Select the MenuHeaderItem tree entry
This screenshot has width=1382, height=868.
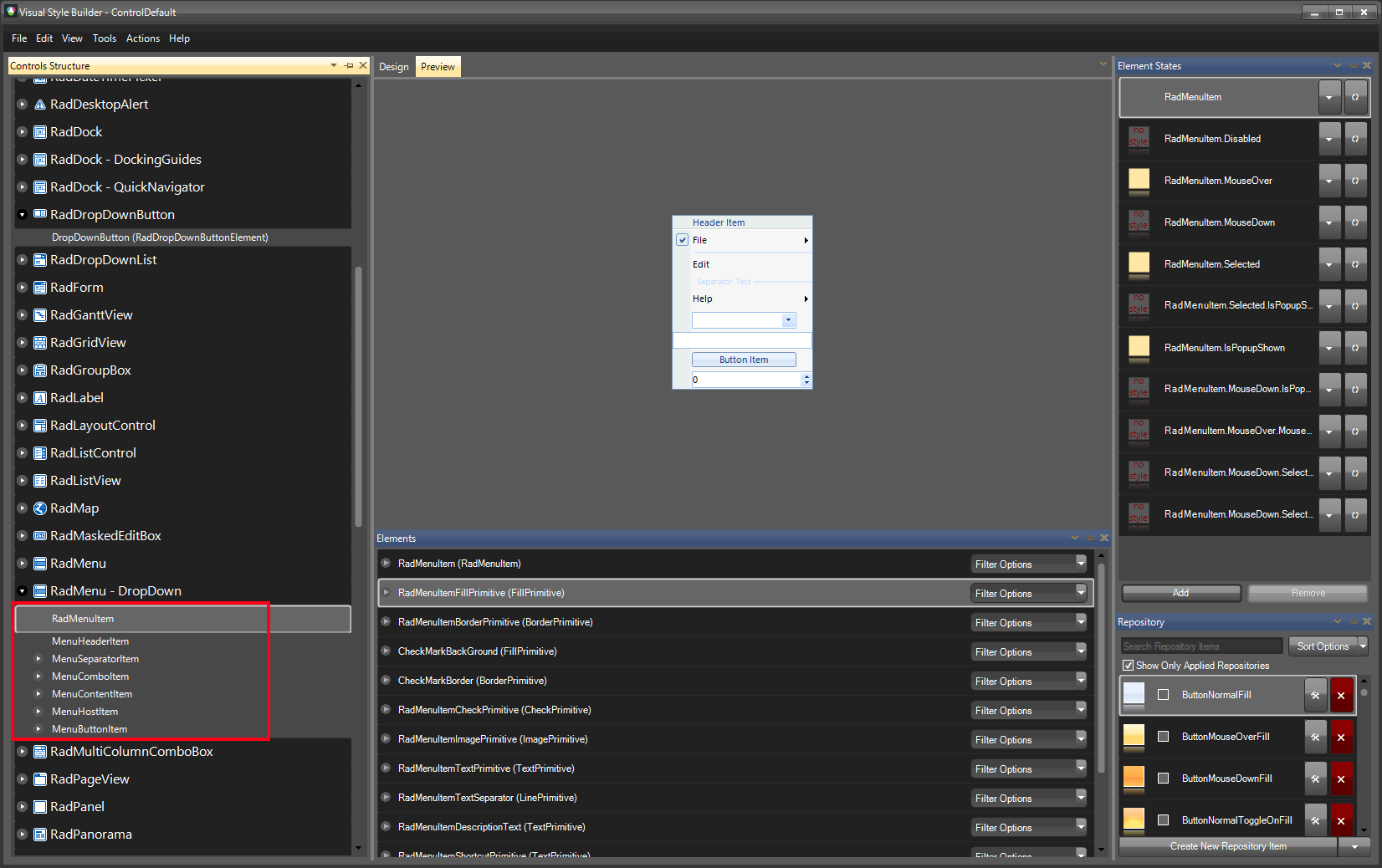[90, 641]
